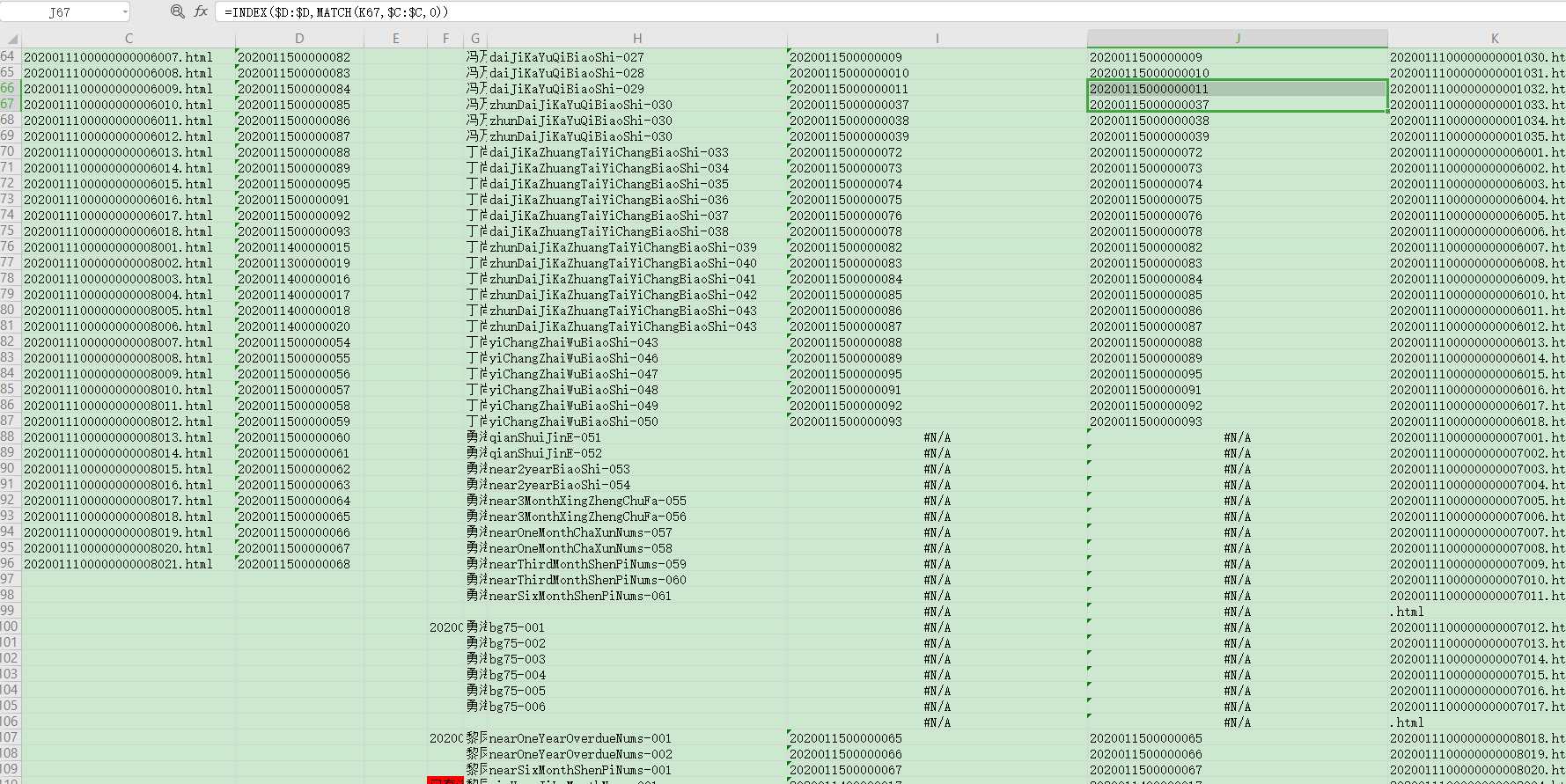Select row 64 header

[x=9, y=56]
